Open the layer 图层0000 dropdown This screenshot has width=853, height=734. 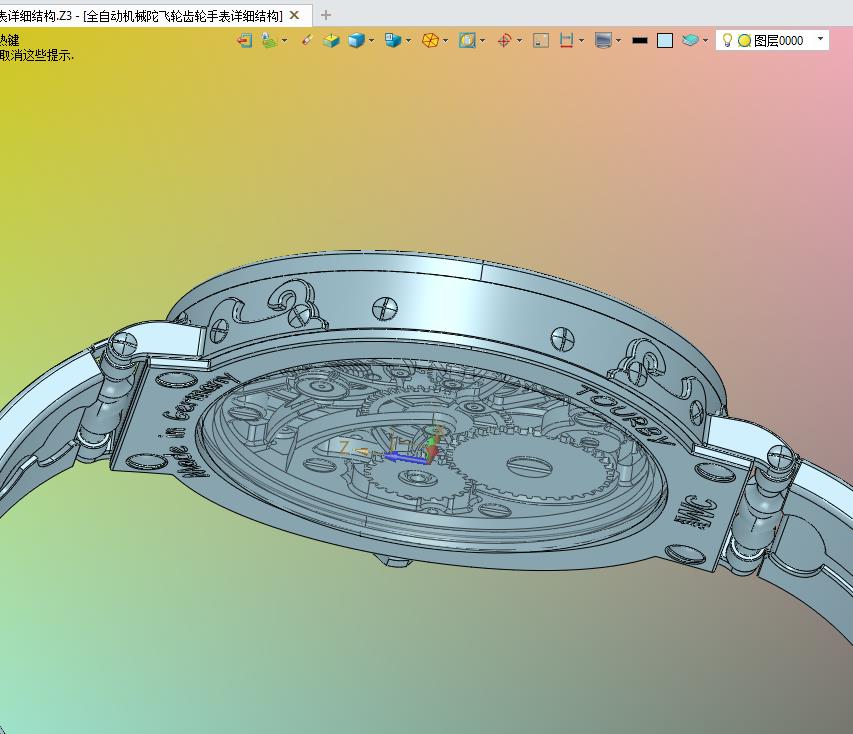[x=820, y=40]
